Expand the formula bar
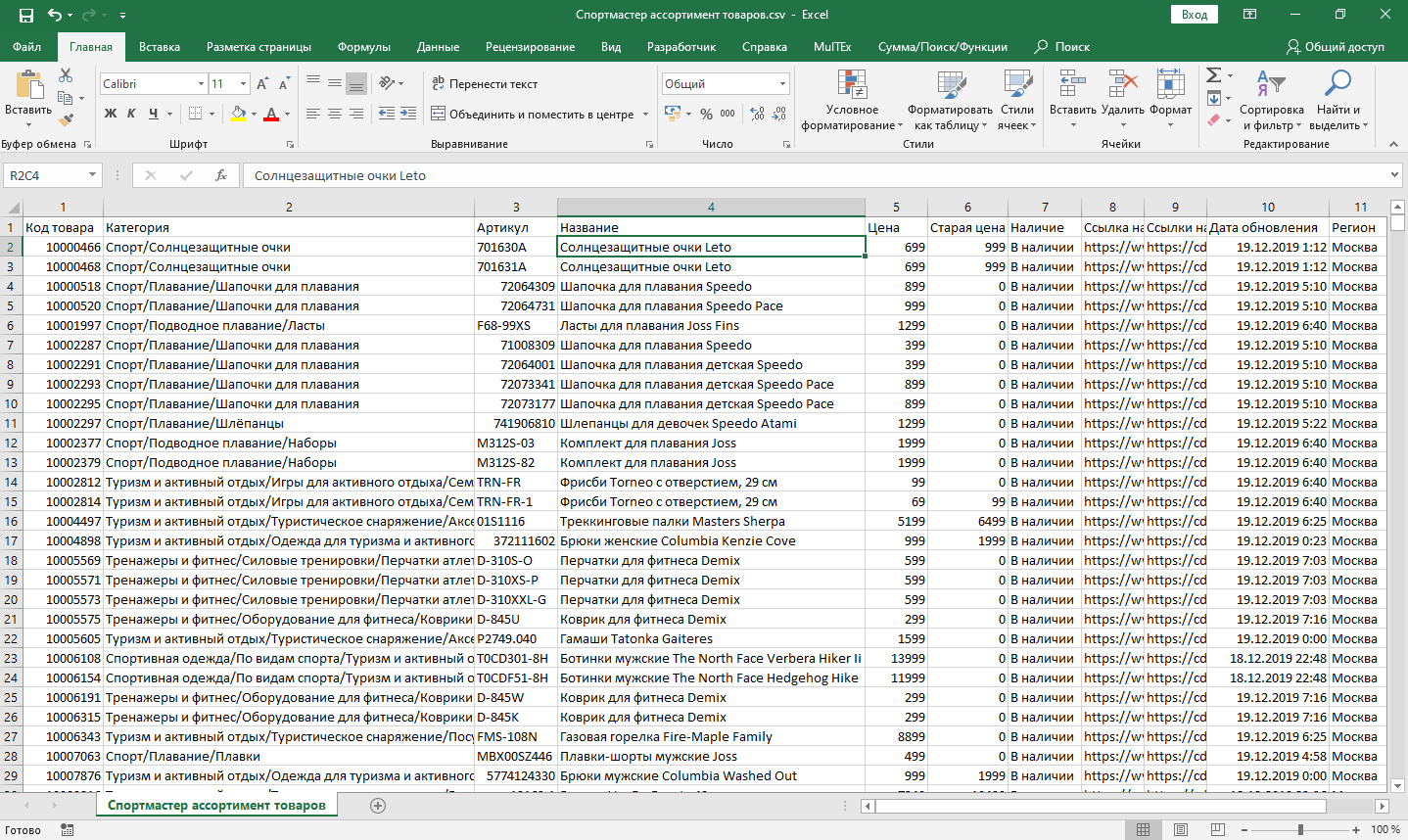The image size is (1408, 840). pyautogui.click(x=1395, y=175)
